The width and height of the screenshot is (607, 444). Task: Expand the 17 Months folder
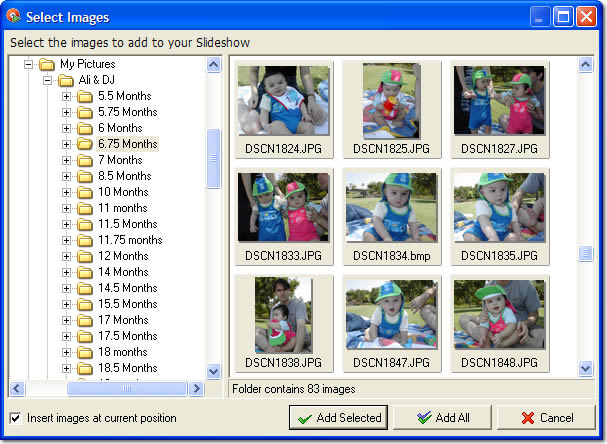point(66,321)
